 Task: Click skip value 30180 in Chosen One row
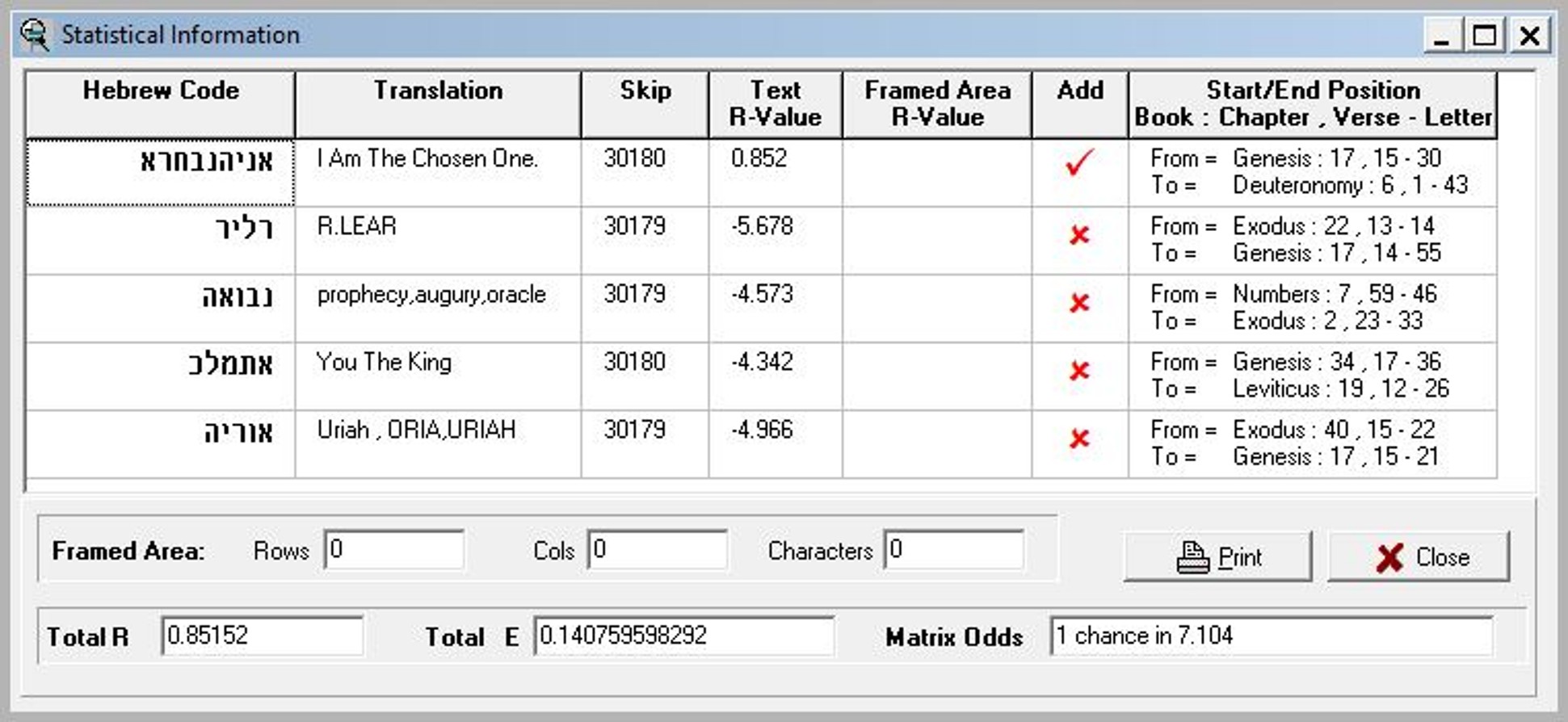(634, 158)
